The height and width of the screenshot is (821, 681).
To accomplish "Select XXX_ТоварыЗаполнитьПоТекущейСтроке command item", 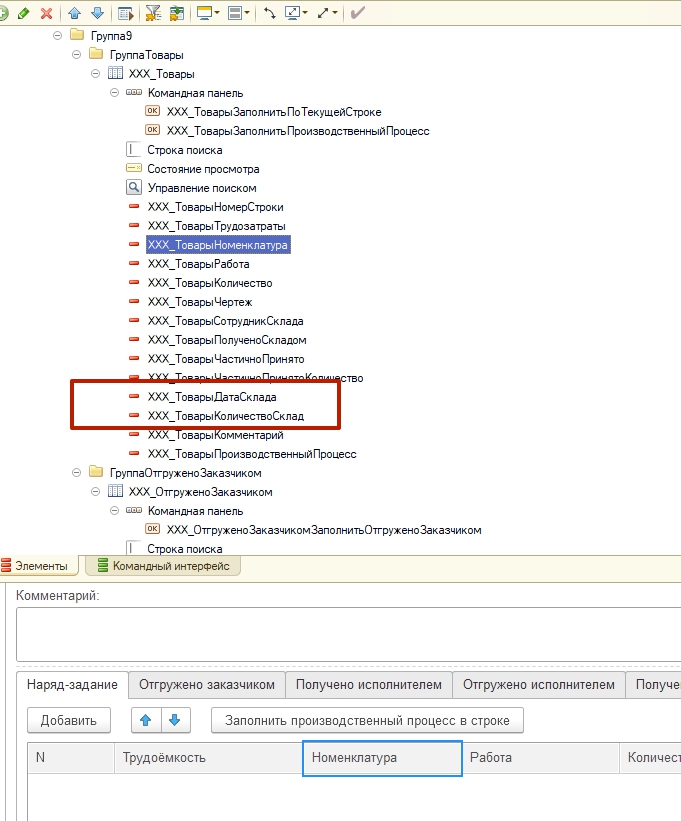I will coord(274,112).
